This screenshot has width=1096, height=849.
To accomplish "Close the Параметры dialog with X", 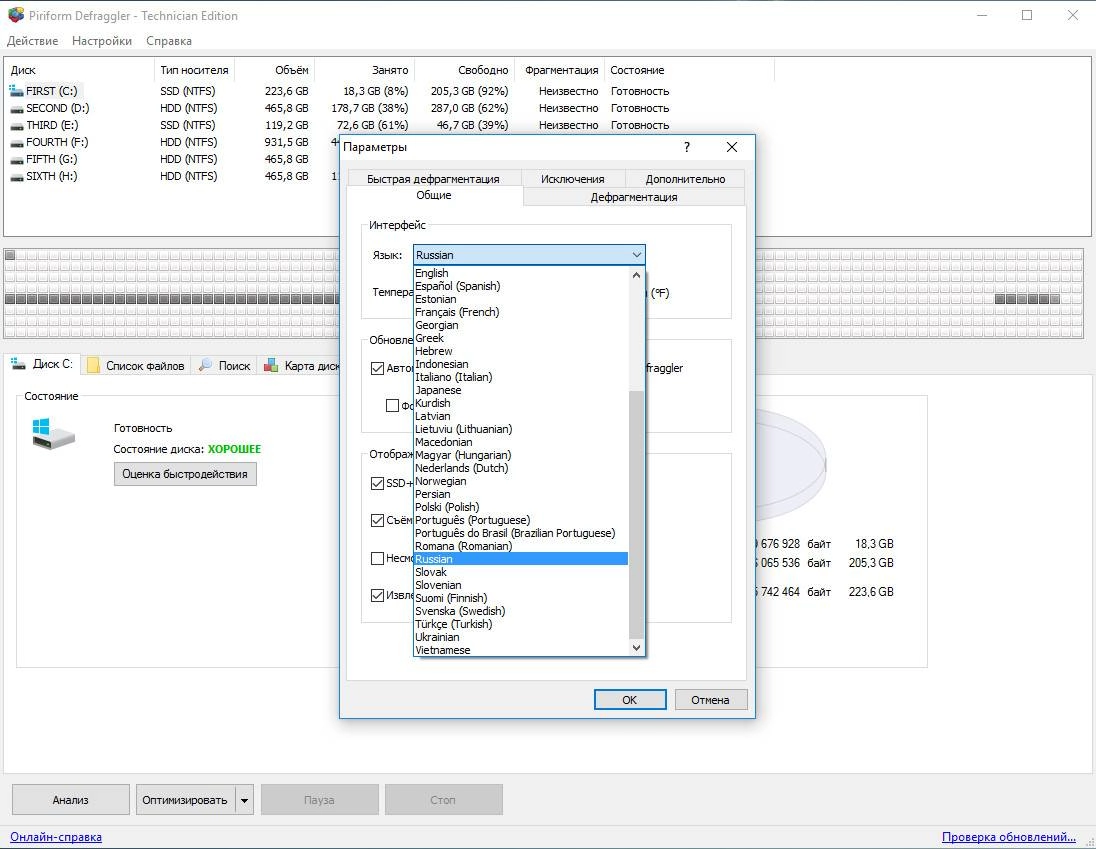I will 731,147.
